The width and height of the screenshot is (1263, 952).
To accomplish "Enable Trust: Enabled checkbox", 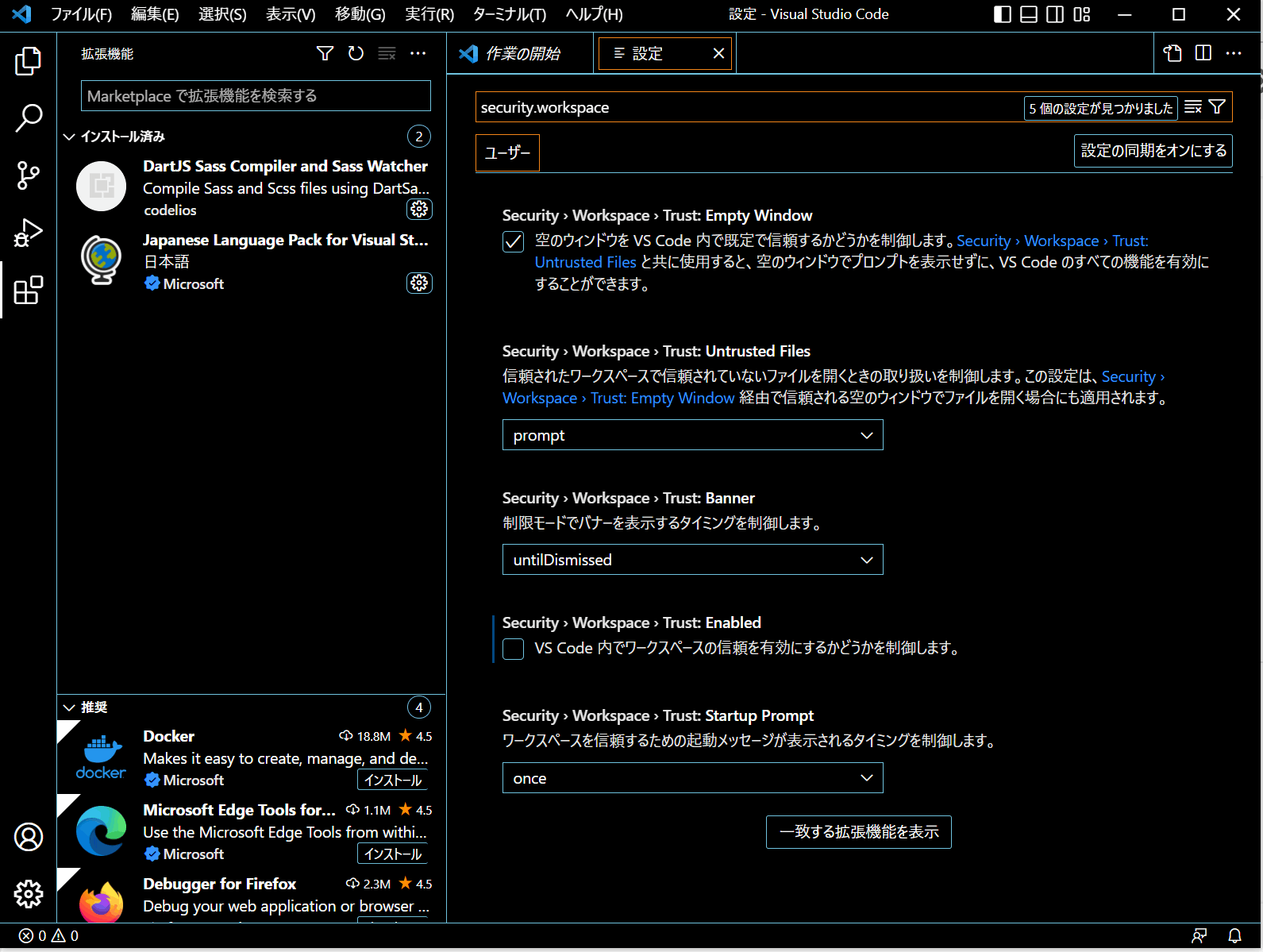I will 514,649.
